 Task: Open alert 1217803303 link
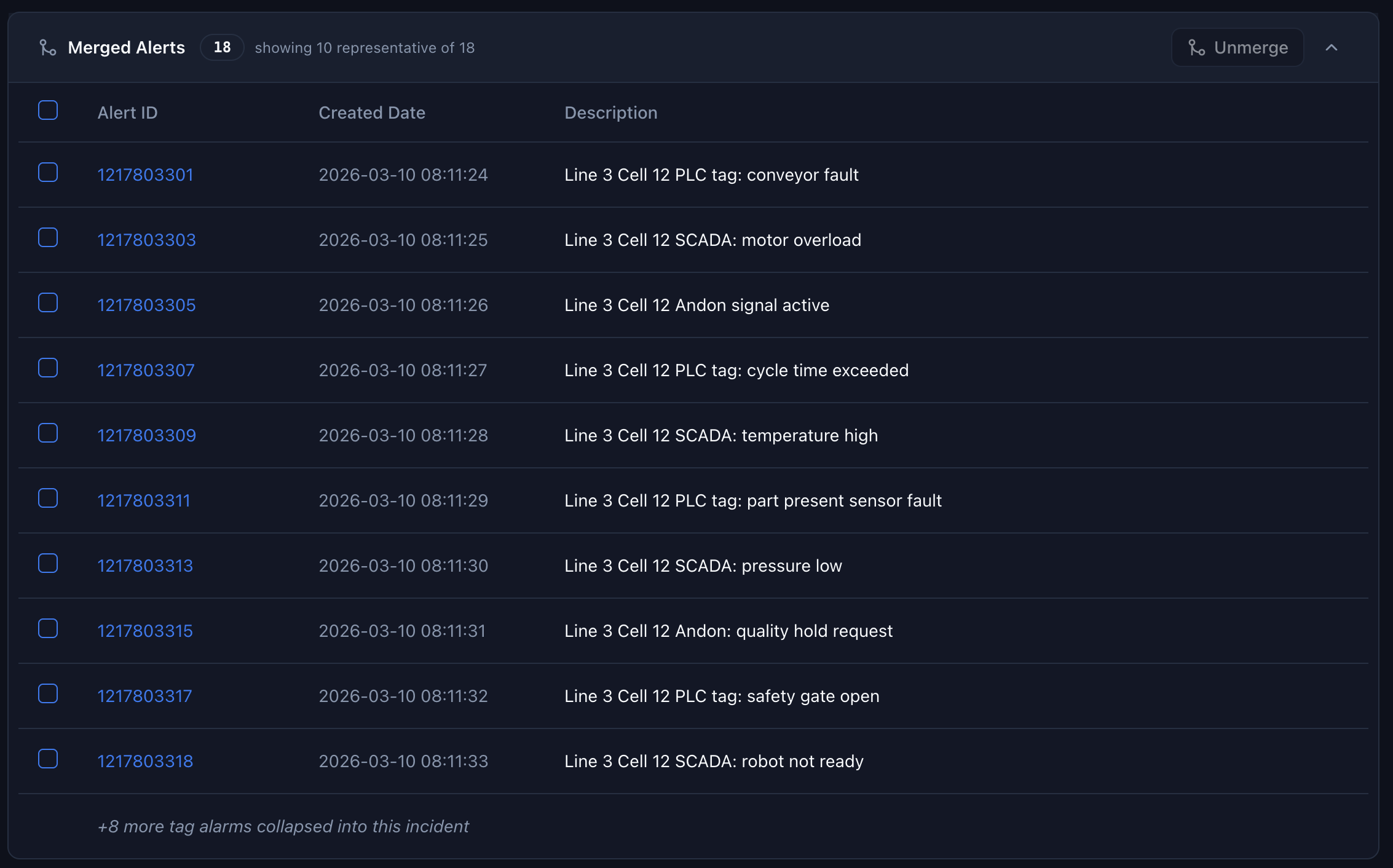(x=146, y=240)
